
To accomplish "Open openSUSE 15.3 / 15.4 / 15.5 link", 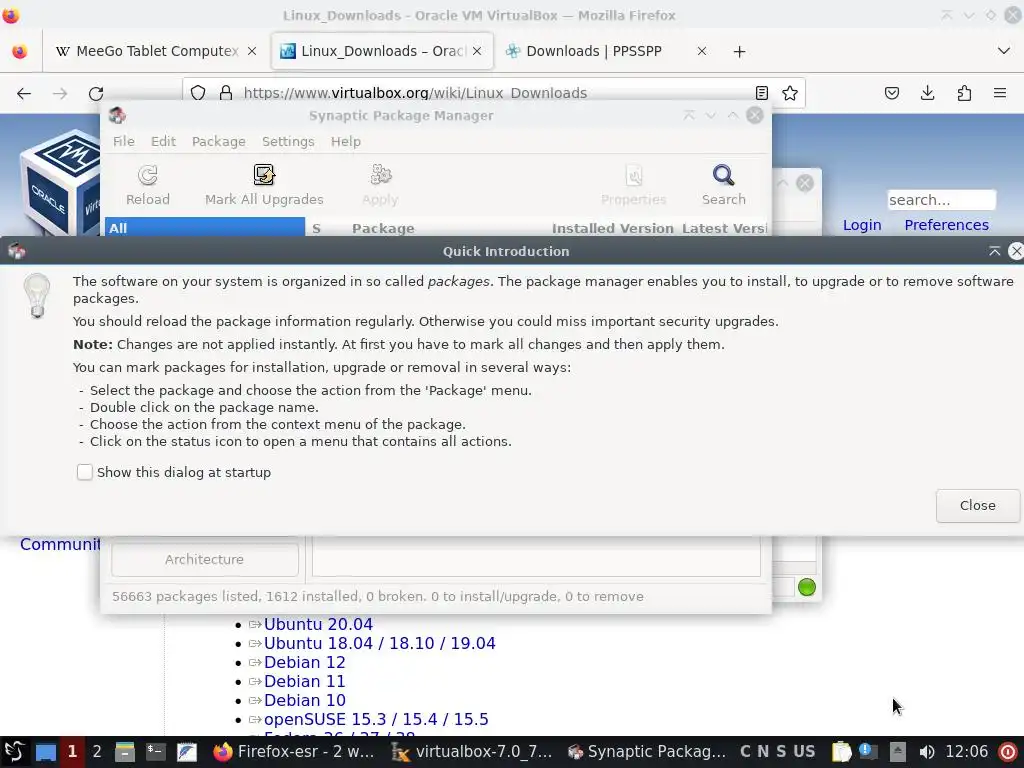I will 376,719.
